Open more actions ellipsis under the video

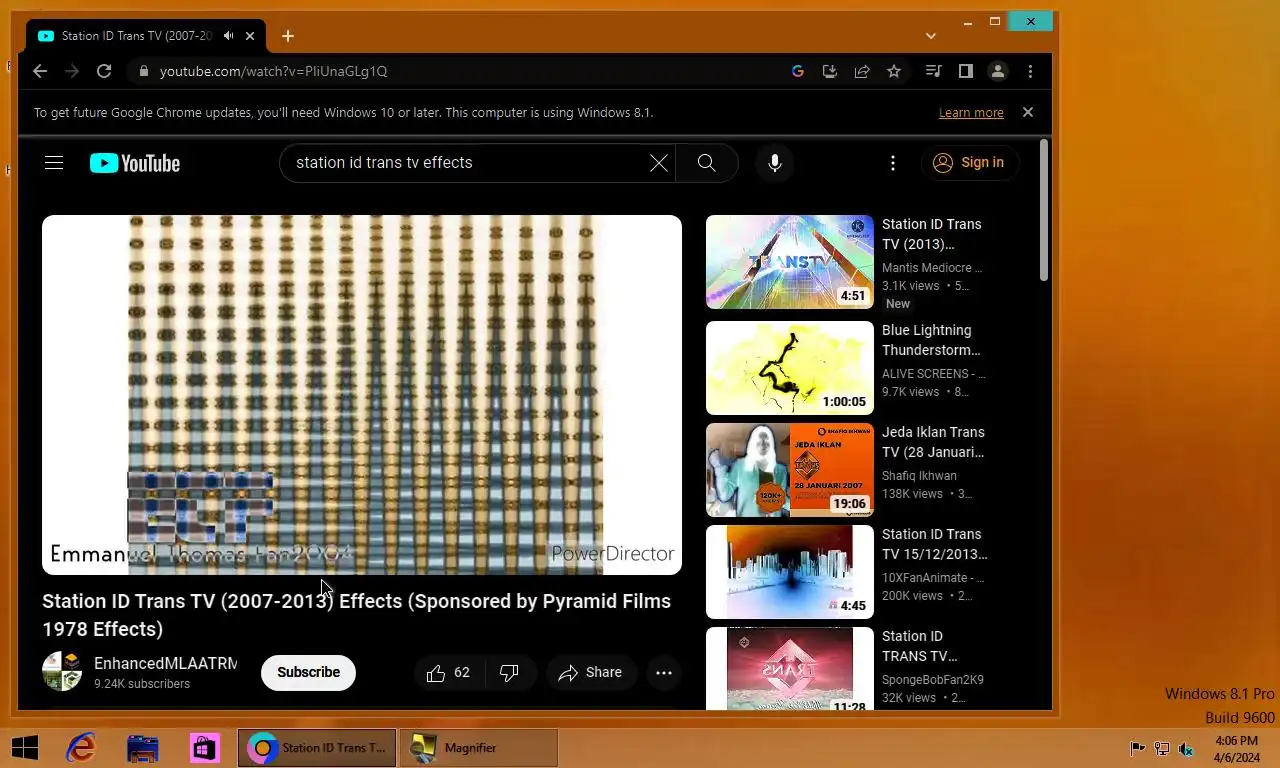(664, 673)
